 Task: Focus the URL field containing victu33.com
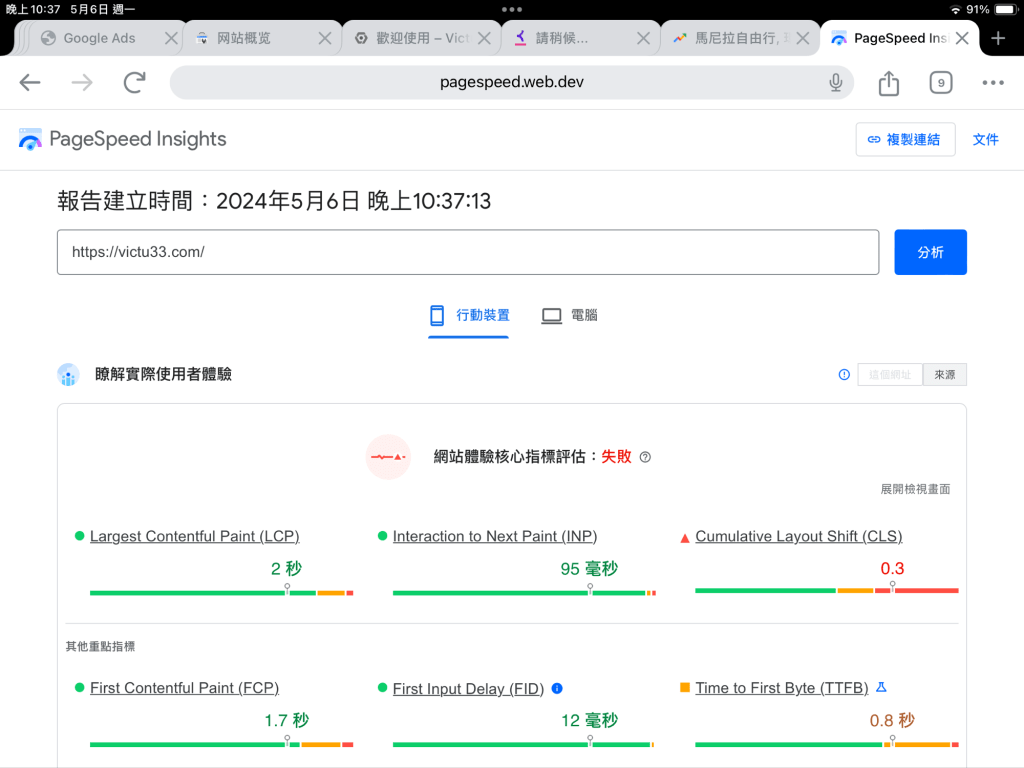[467, 252]
